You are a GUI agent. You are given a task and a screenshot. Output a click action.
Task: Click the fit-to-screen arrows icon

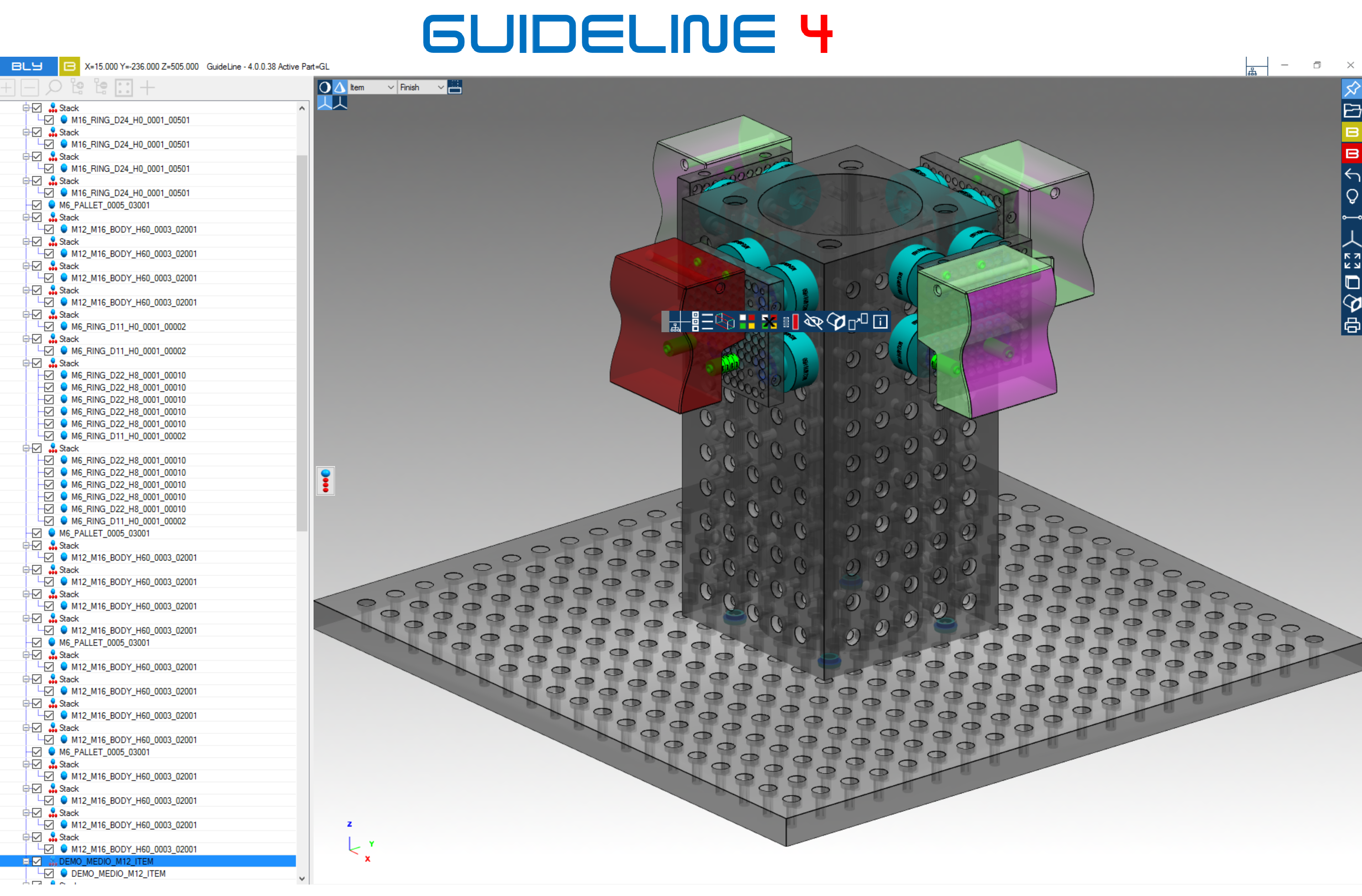tap(1352, 261)
